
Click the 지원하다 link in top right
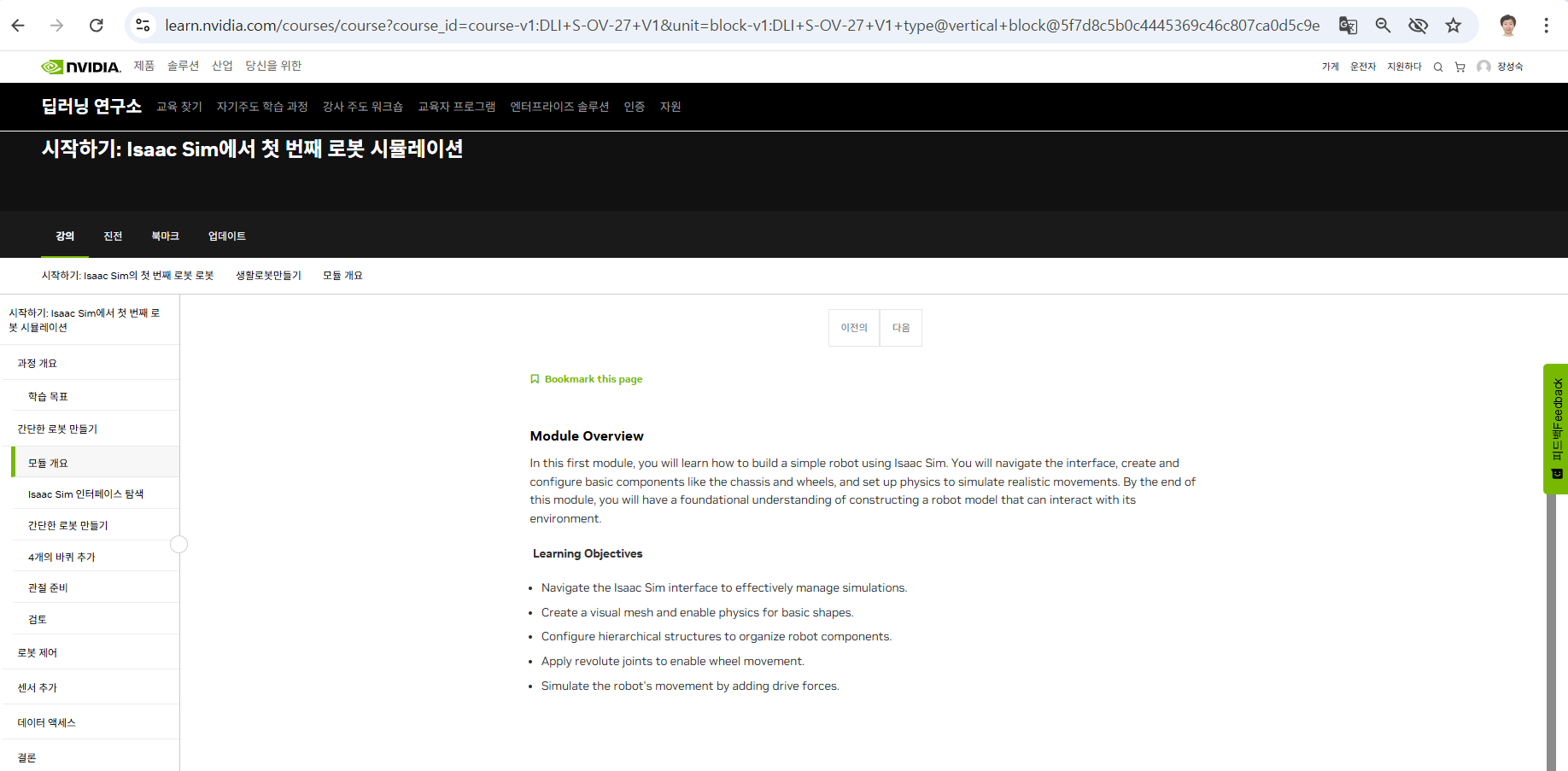[x=1404, y=67]
